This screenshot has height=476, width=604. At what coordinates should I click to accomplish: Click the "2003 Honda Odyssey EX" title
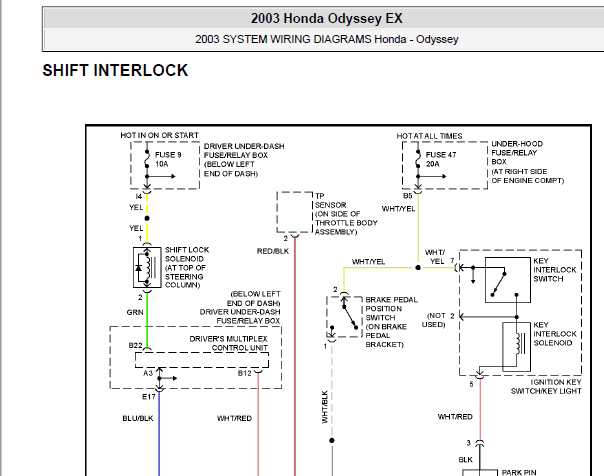(327, 18)
